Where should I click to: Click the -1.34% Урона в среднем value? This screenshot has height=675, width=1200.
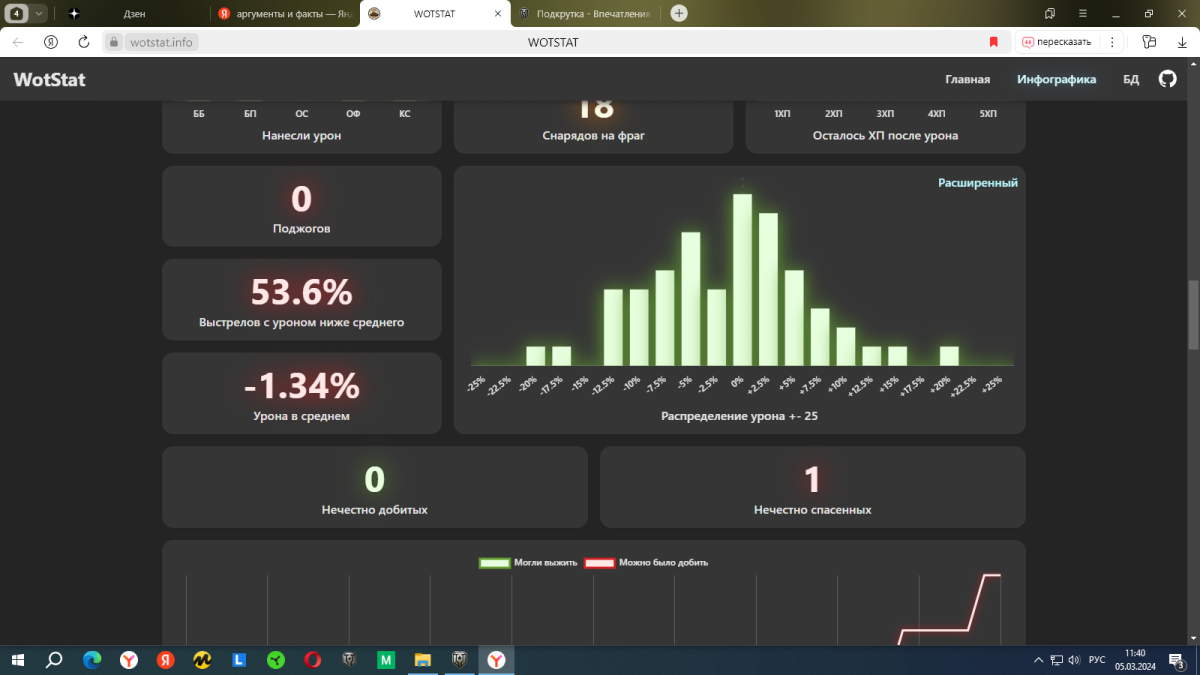pyautogui.click(x=301, y=386)
